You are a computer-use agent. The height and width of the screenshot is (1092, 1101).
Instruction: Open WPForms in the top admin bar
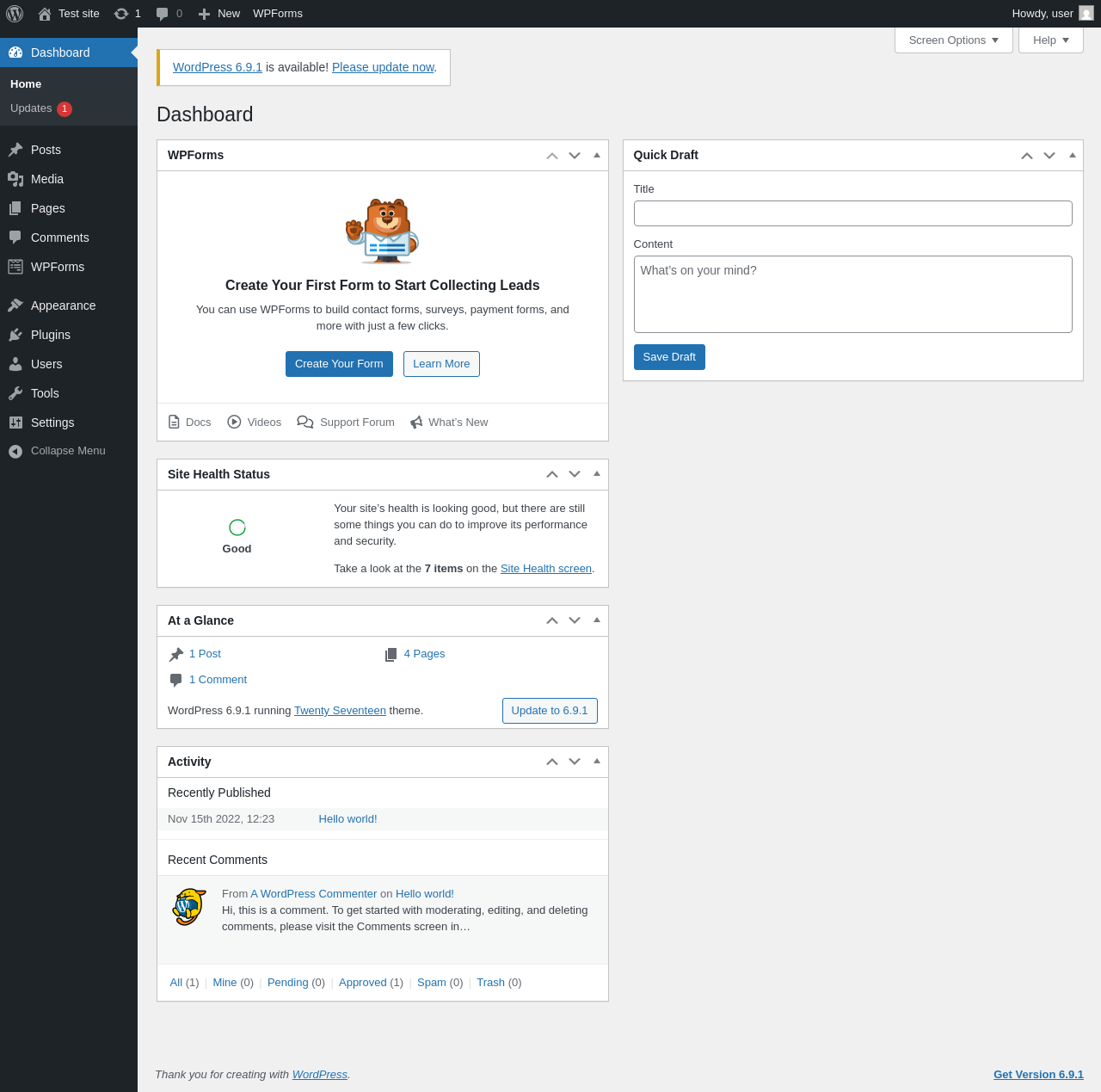(278, 14)
